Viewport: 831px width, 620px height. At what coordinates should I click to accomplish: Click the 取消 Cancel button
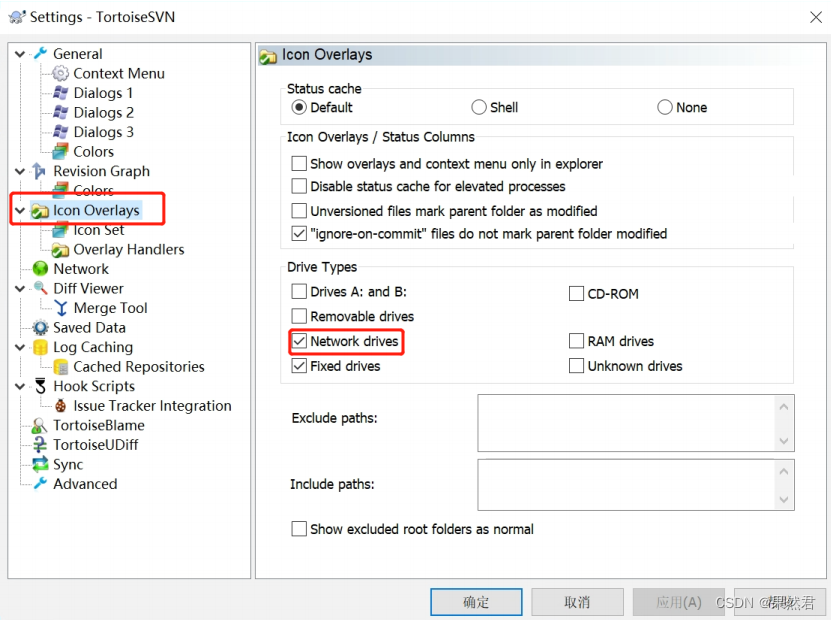pyautogui.click(x=577, y=602)
